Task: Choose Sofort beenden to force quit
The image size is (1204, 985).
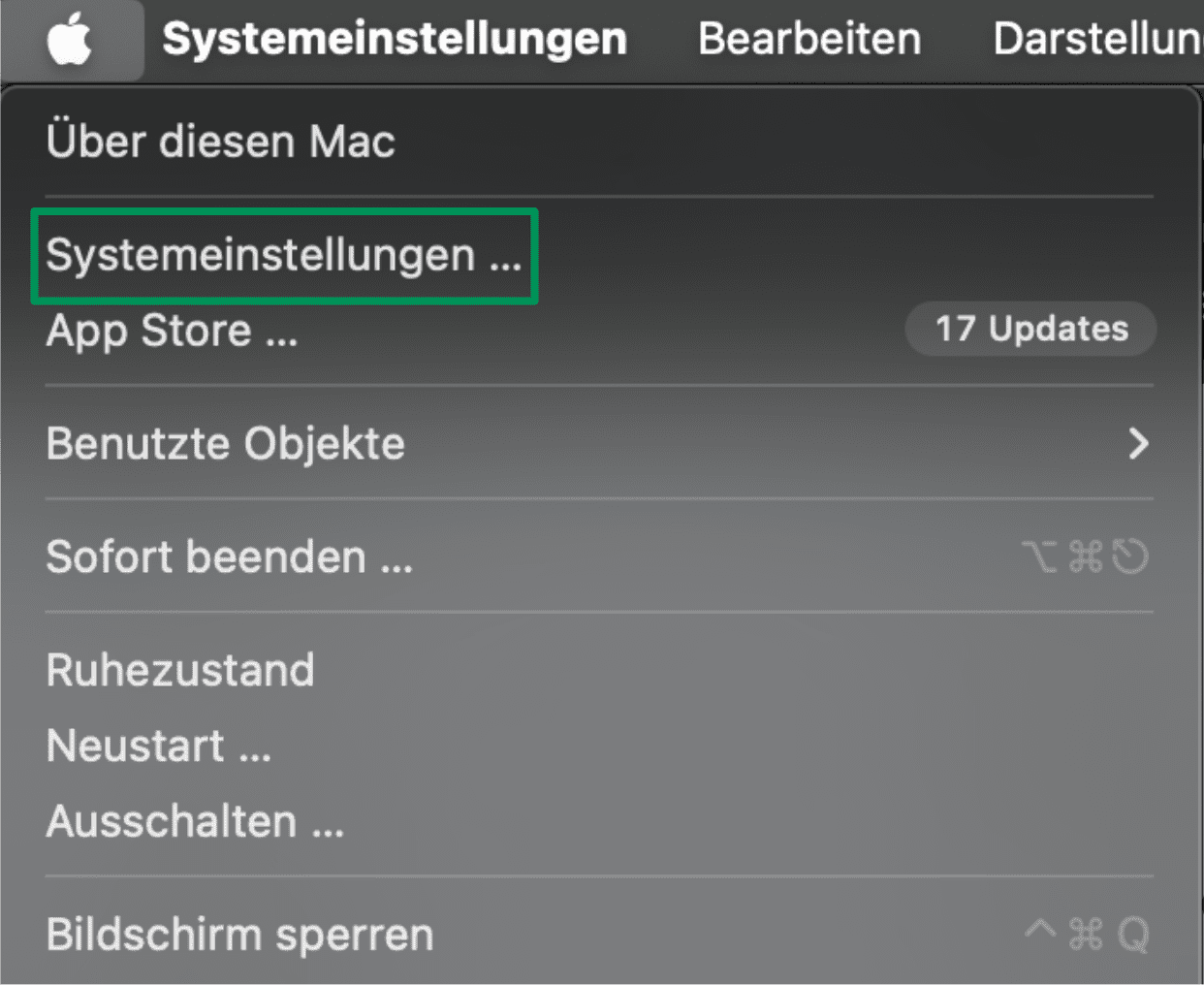Action: 229,556
